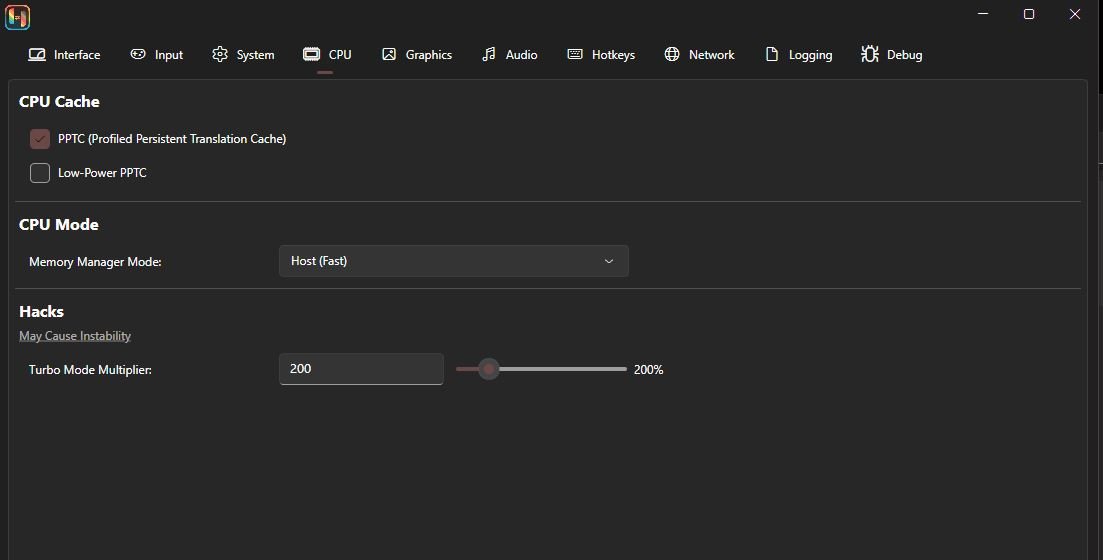Screen dimensions: 1103x560
Task: Click the Turbo Mode Multiplier input field
Action: [361, 369]
